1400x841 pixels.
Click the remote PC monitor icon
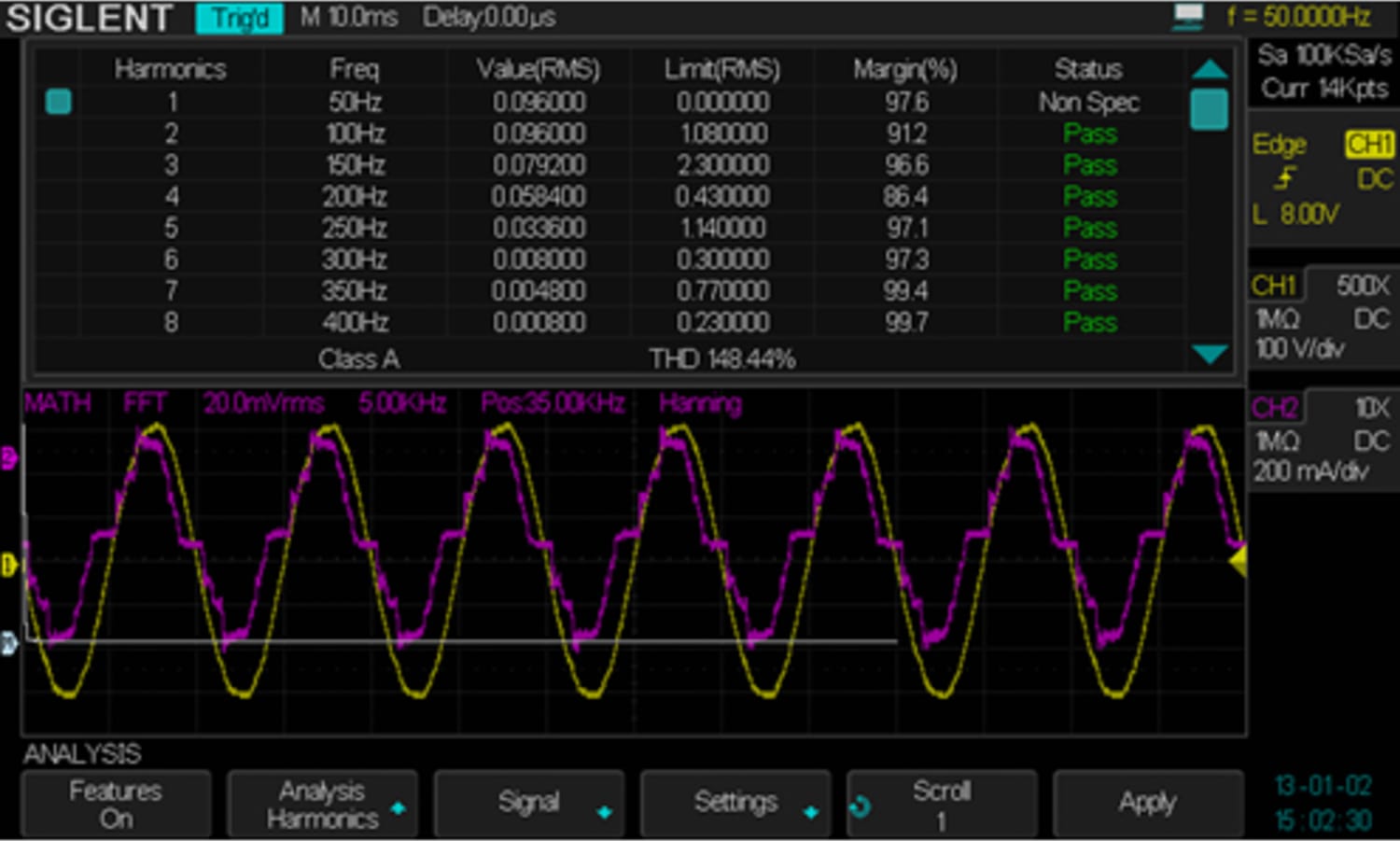click(x=1187, y=16)
